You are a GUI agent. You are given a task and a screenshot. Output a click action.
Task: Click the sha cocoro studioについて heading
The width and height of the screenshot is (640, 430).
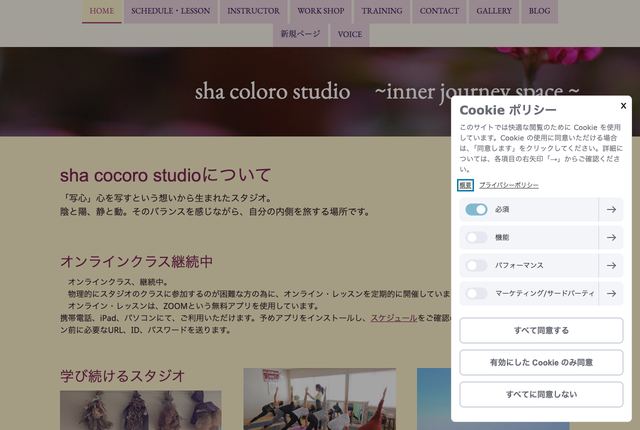[165, 175]
